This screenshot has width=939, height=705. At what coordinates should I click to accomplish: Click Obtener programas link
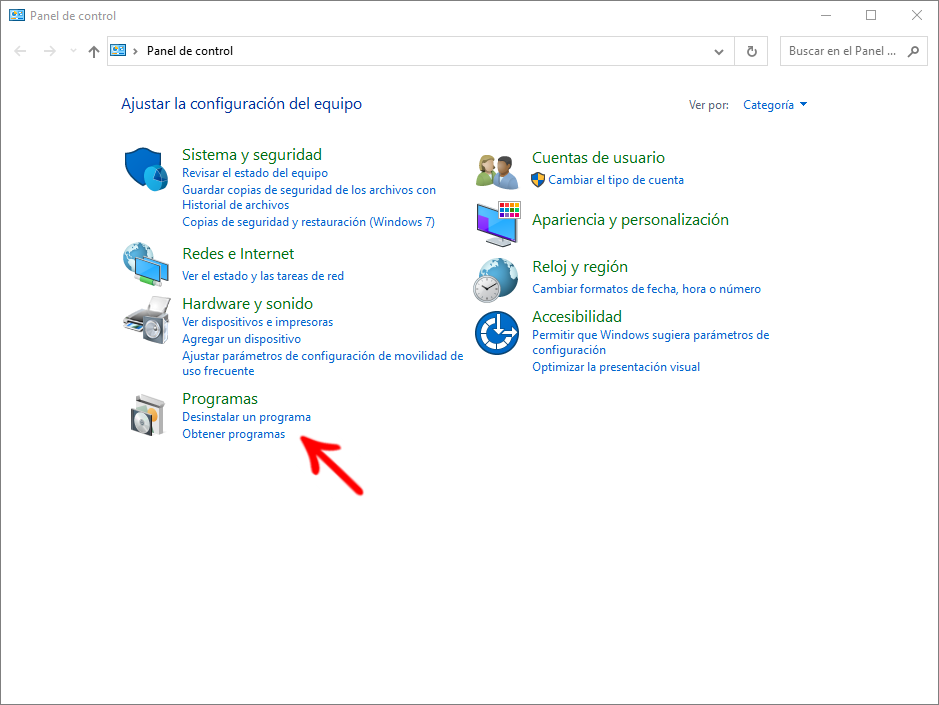234,434
